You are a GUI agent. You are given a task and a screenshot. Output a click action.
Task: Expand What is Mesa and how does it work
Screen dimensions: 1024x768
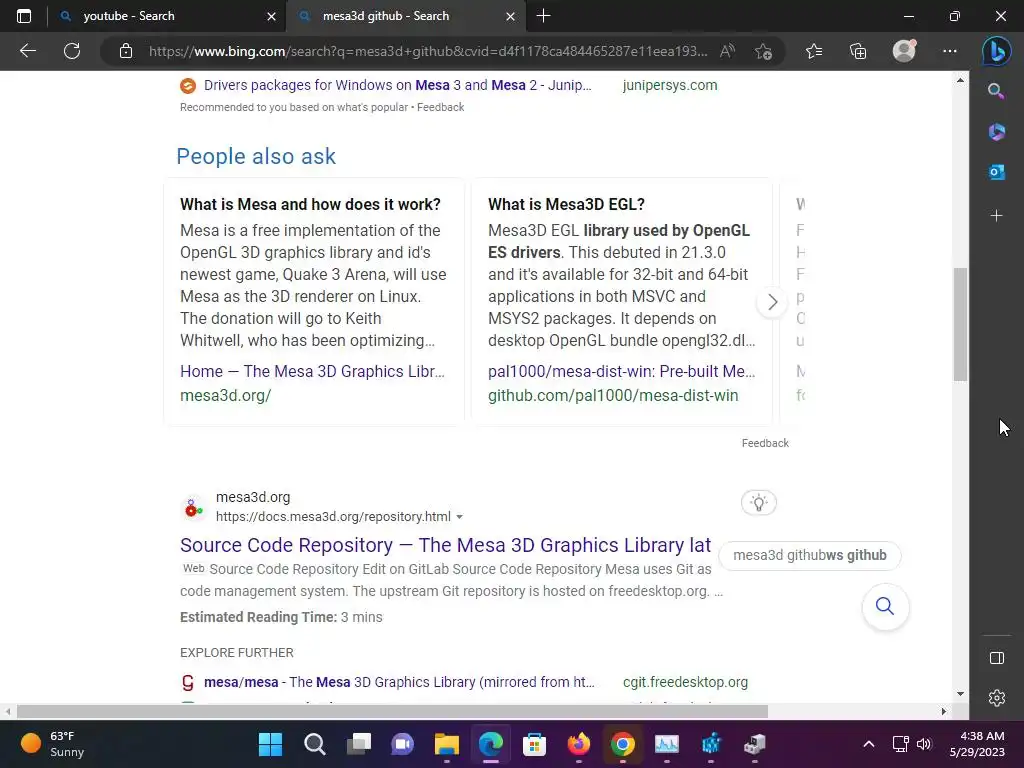tap(310, 204)
